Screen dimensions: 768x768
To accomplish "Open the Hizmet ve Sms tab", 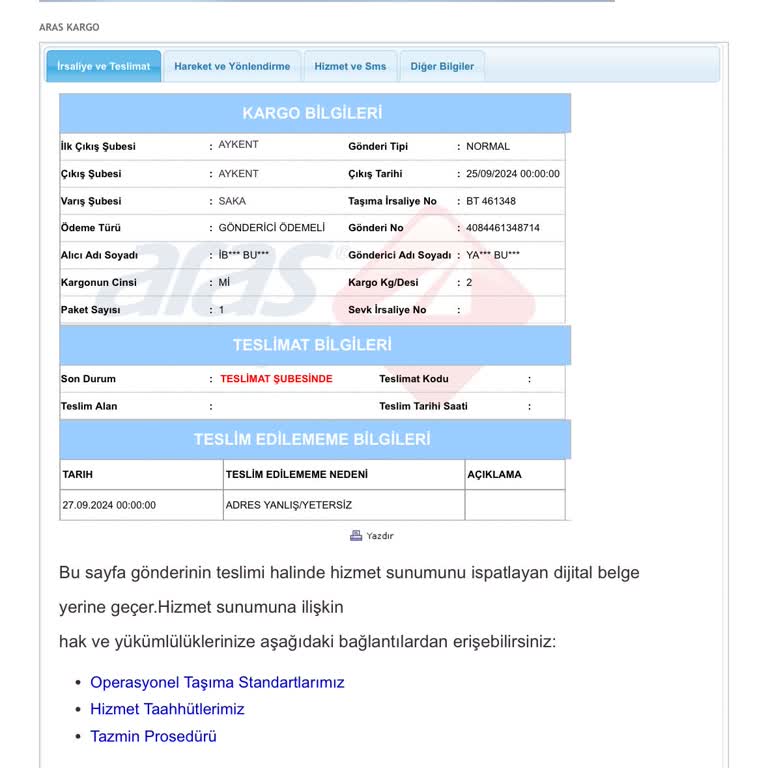I will [350, 66].
